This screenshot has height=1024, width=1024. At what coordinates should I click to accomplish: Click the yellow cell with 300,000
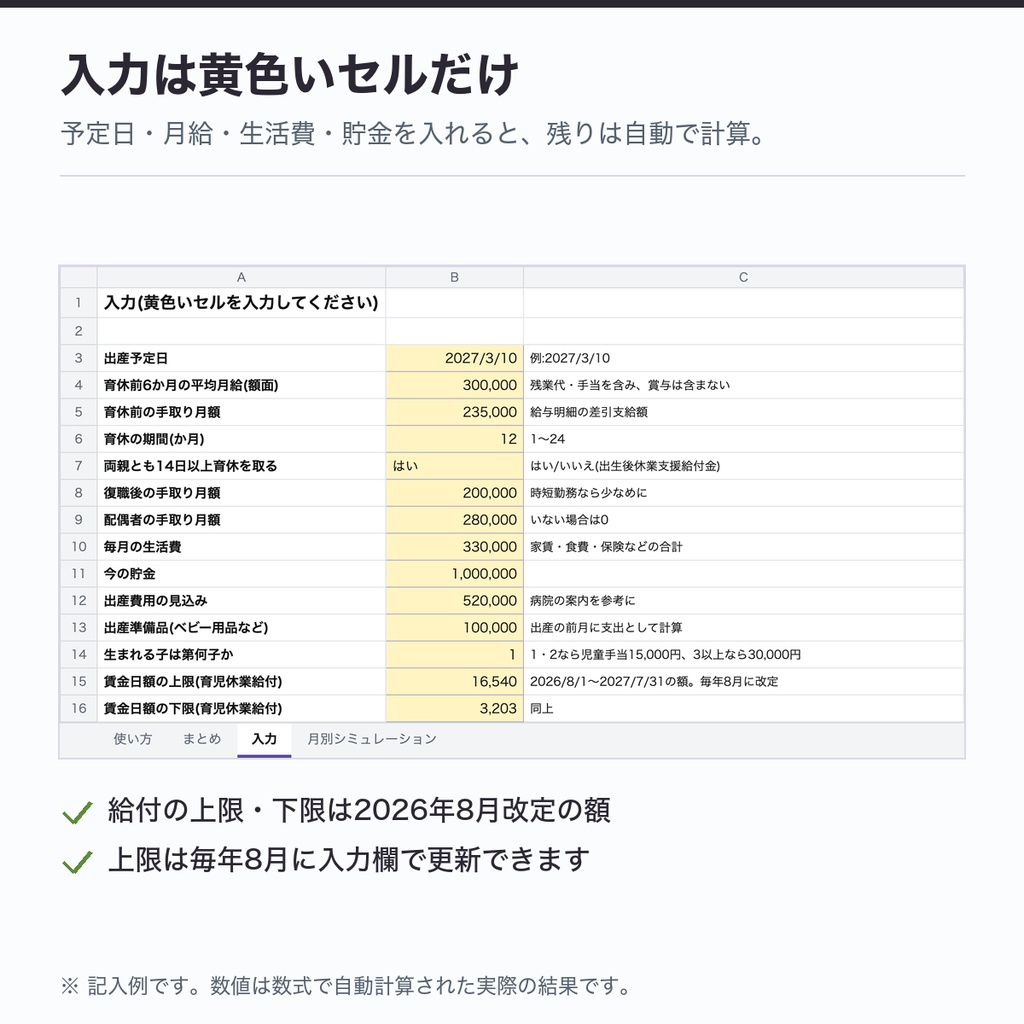pyautogui.click(x=455, y=385)
